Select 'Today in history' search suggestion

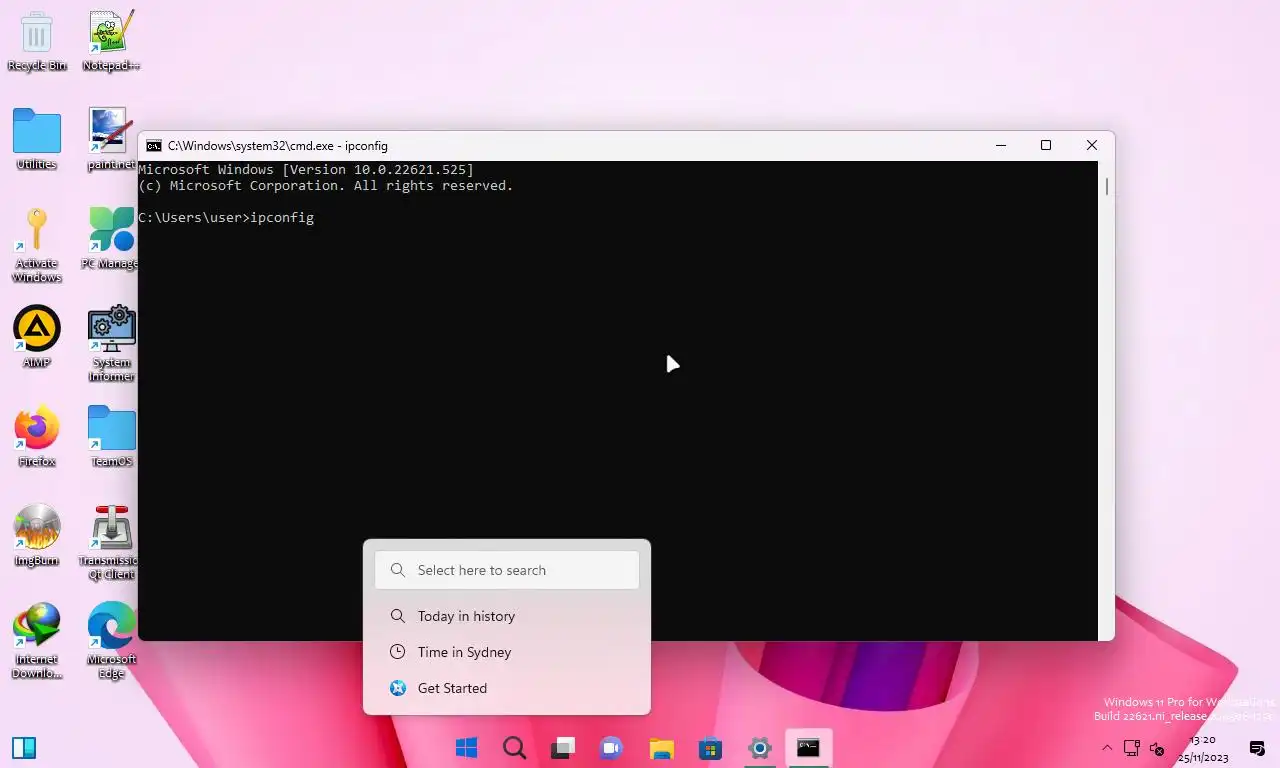507,616
